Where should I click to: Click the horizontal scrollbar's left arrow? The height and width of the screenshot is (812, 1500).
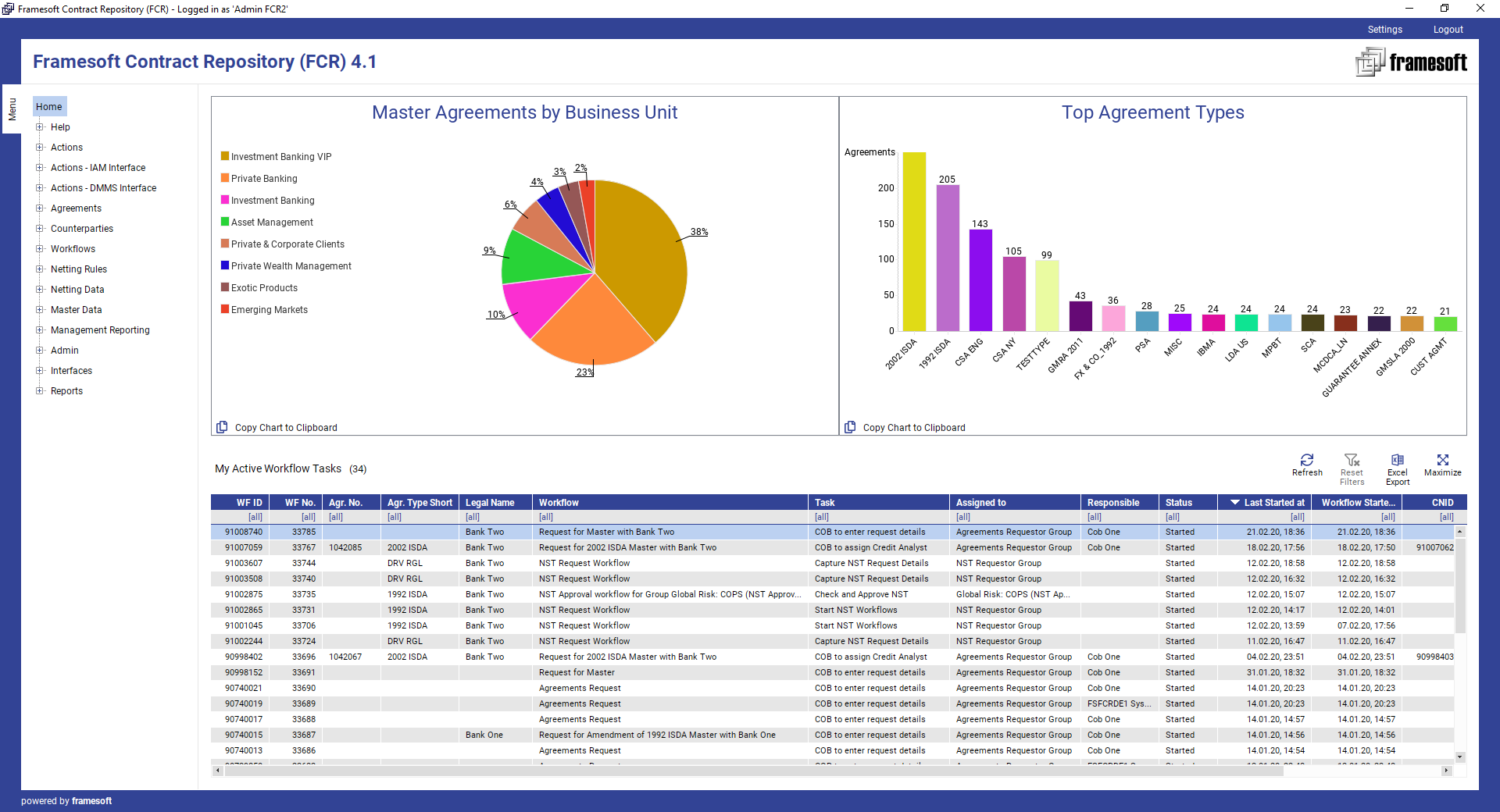pos(217,771)
